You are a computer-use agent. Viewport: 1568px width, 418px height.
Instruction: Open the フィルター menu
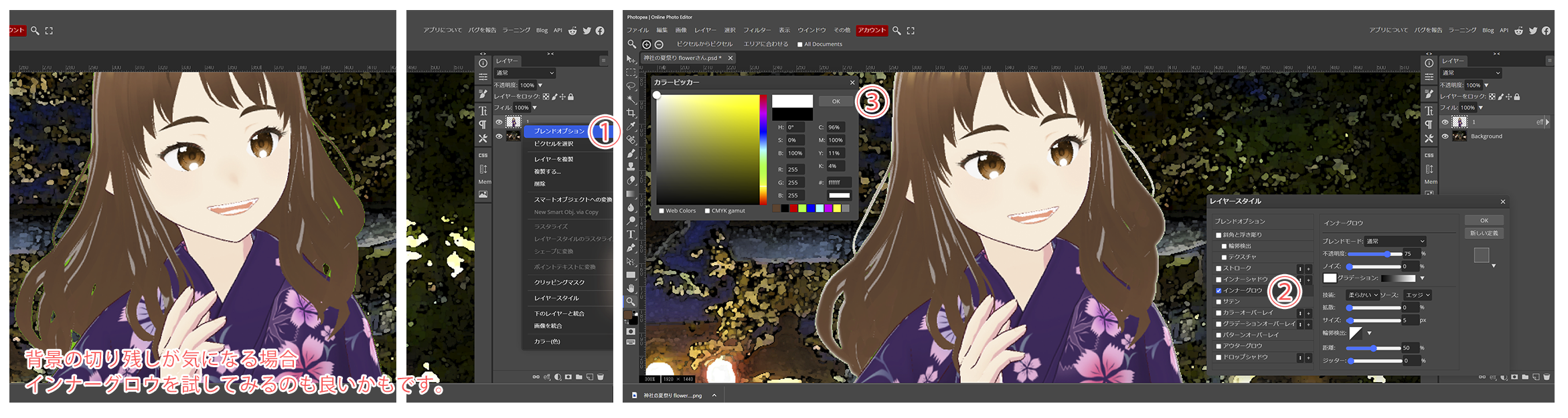757,30
